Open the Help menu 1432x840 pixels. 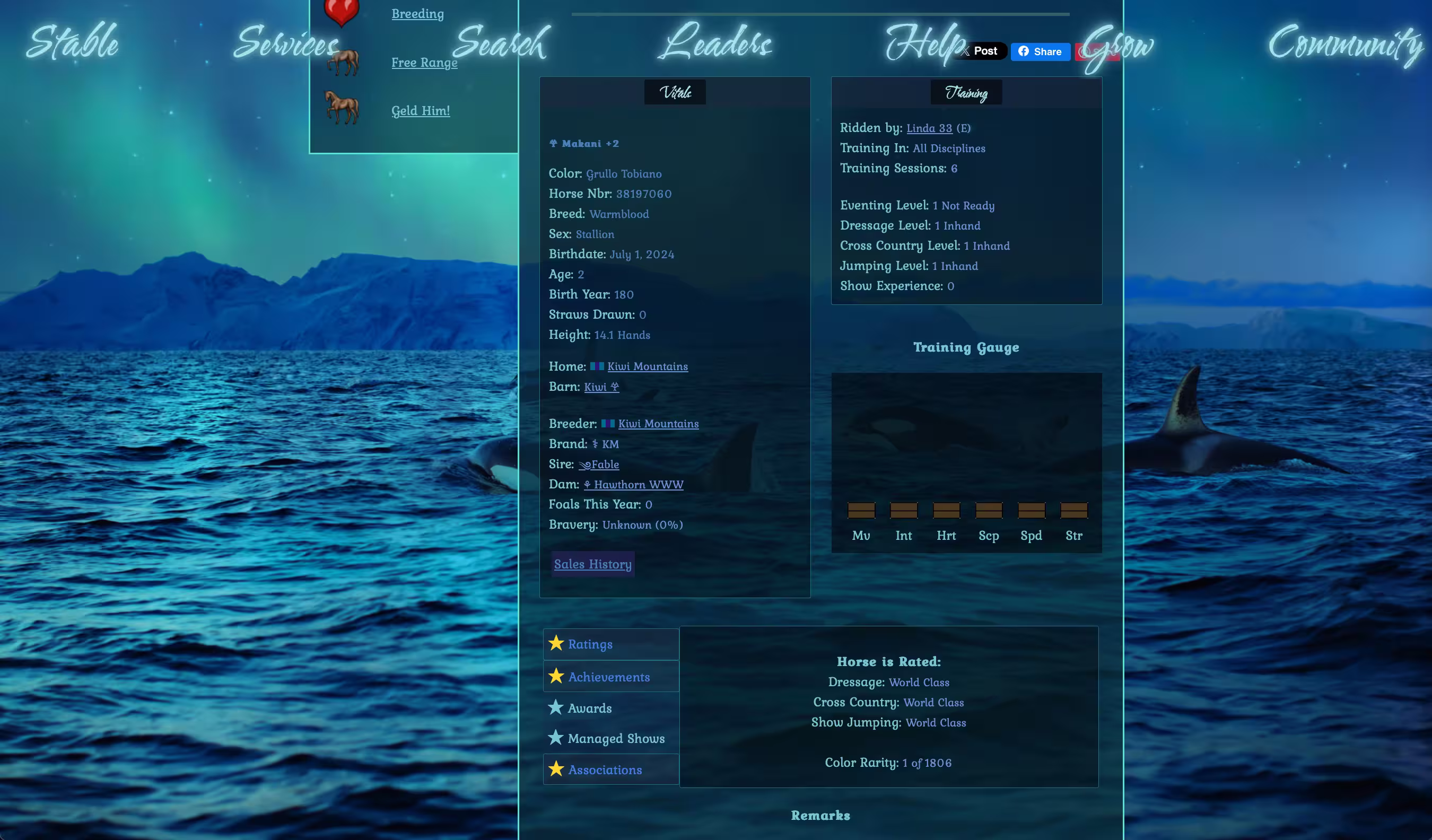point(926,43)
